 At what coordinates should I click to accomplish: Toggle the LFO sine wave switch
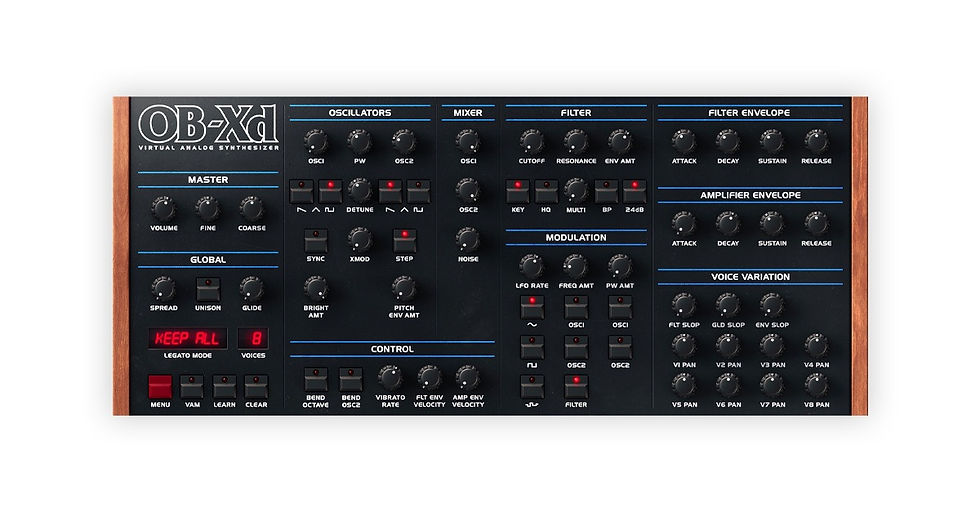click(532, 307)
